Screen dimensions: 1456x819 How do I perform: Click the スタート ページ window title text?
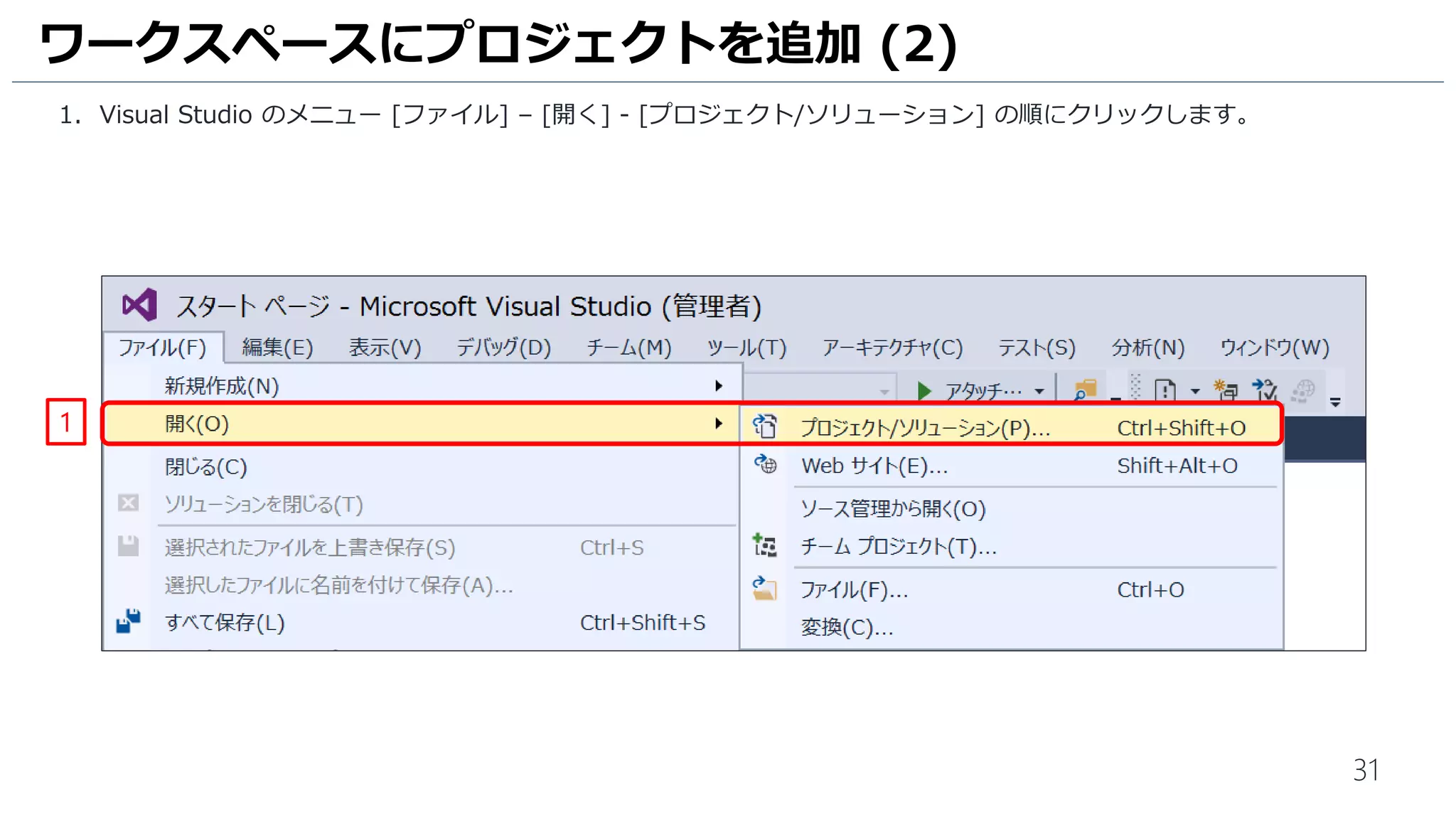(x=253, y=306)
